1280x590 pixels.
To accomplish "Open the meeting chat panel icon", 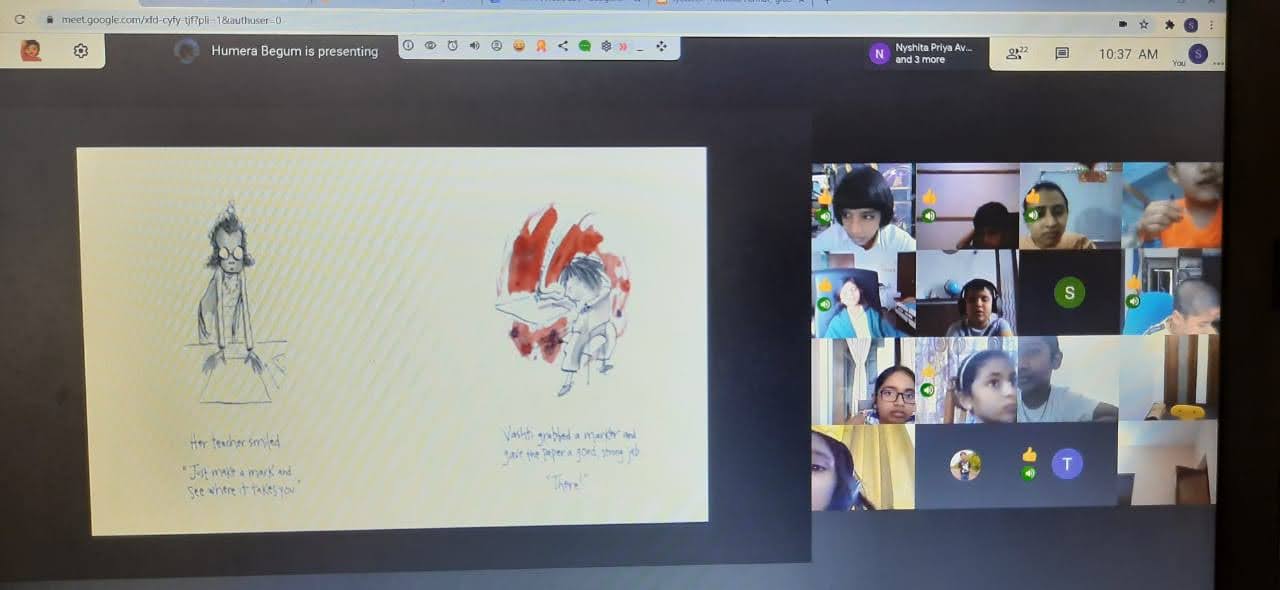I will [1062, 54].
